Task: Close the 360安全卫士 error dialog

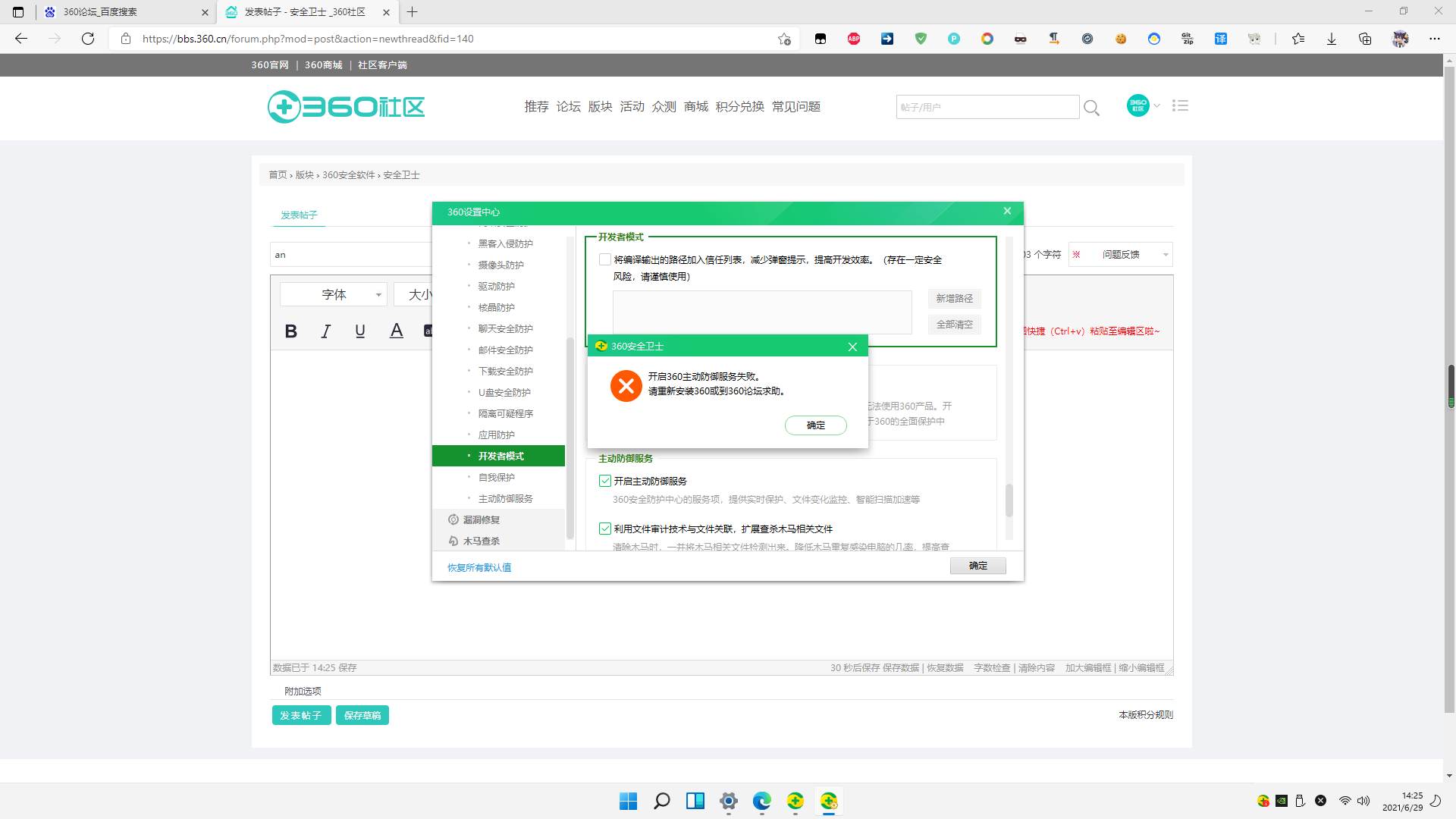Action: pyautogui.click(x=852, y=347)
